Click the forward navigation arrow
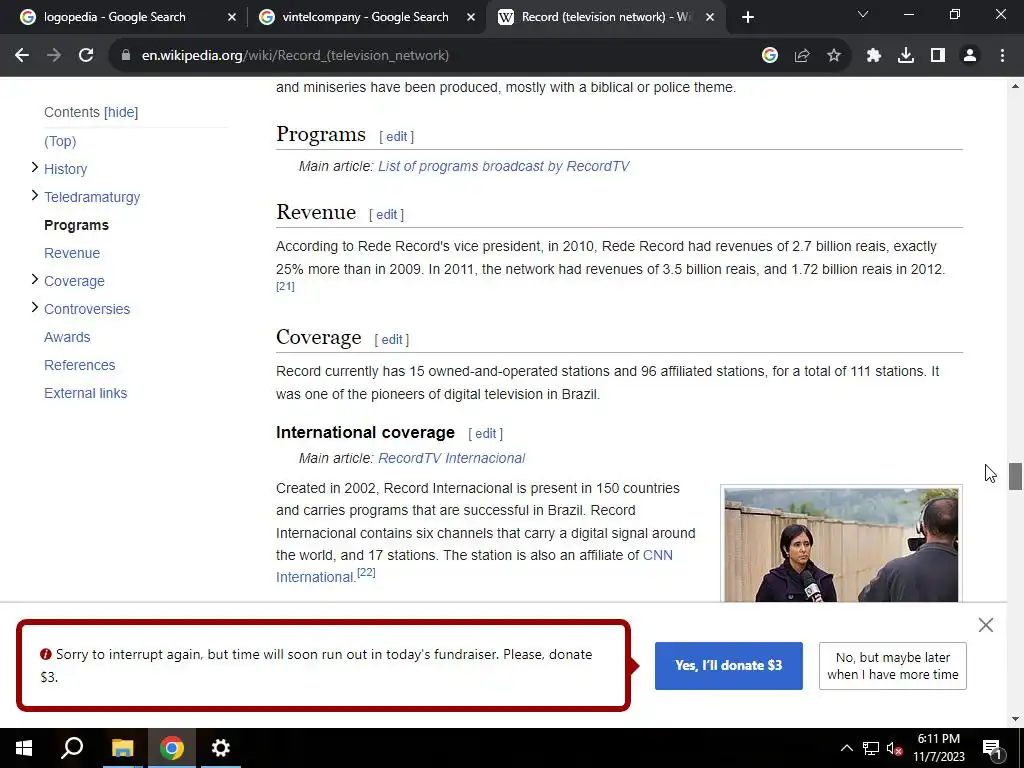 (x=54, y=56)
